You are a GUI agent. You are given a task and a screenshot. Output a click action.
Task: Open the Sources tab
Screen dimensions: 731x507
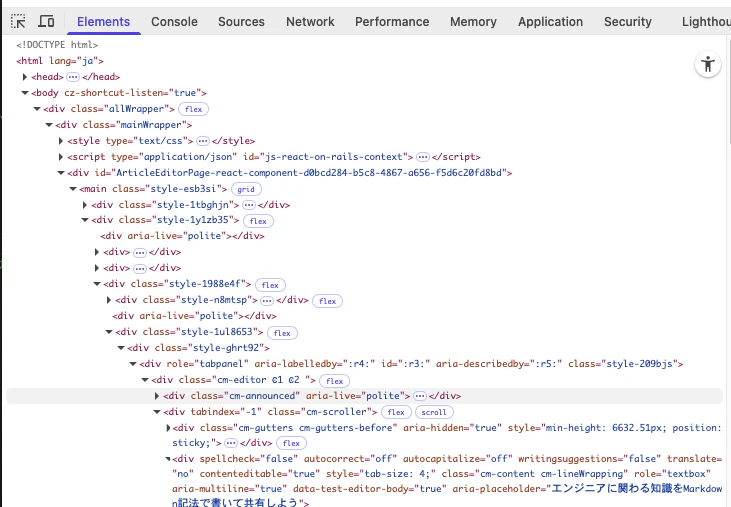click(241, 22)
